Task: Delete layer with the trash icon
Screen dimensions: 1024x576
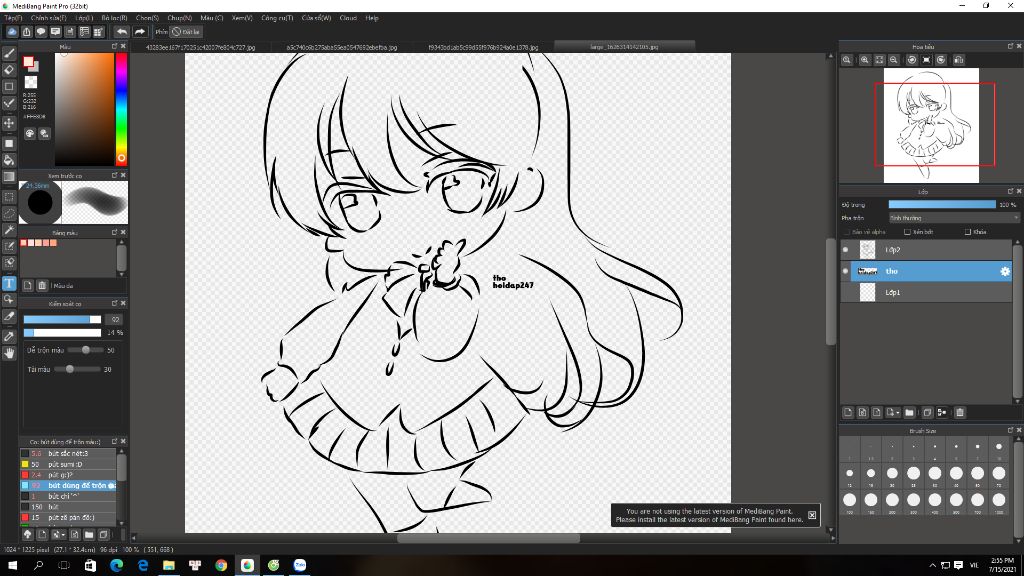Action: pyautogui.click(x=959, y=413)
